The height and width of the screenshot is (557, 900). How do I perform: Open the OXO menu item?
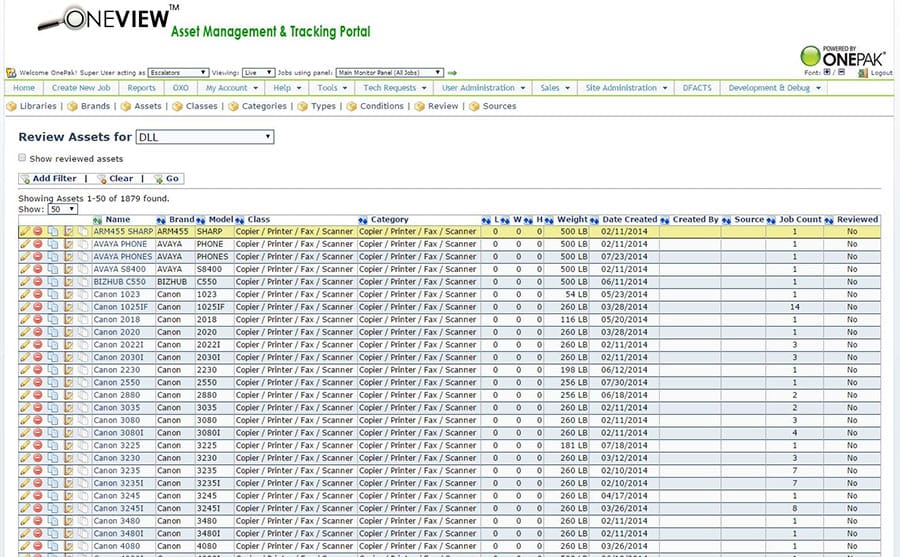tap(181, 88)
